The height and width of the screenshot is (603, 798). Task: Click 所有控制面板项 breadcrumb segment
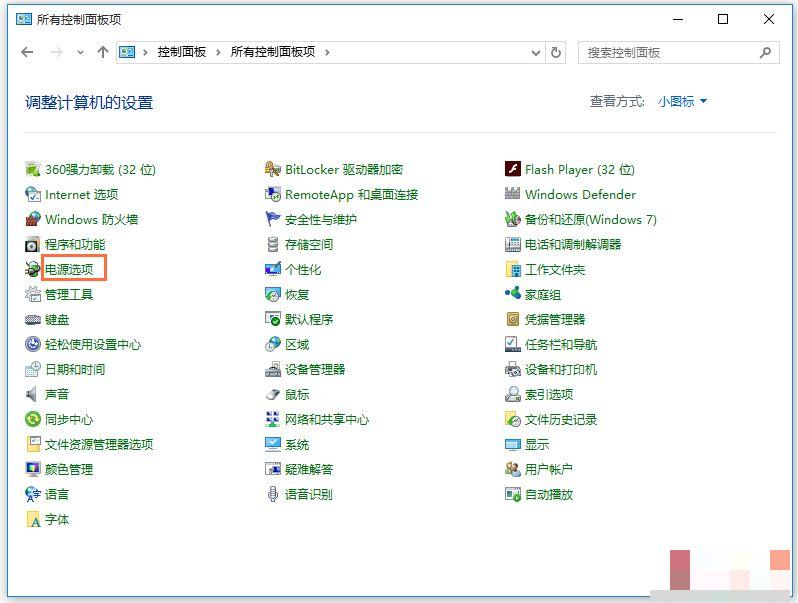(273, 52)
